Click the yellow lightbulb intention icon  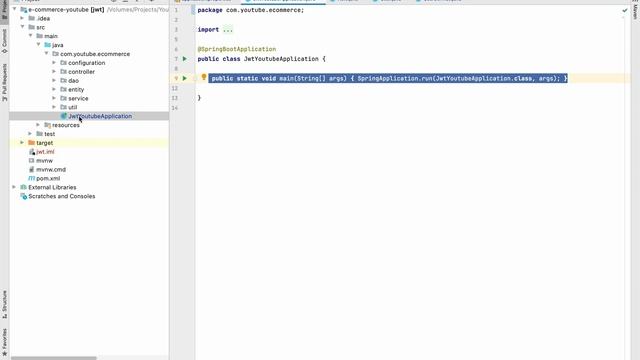[x=204, y=77]
